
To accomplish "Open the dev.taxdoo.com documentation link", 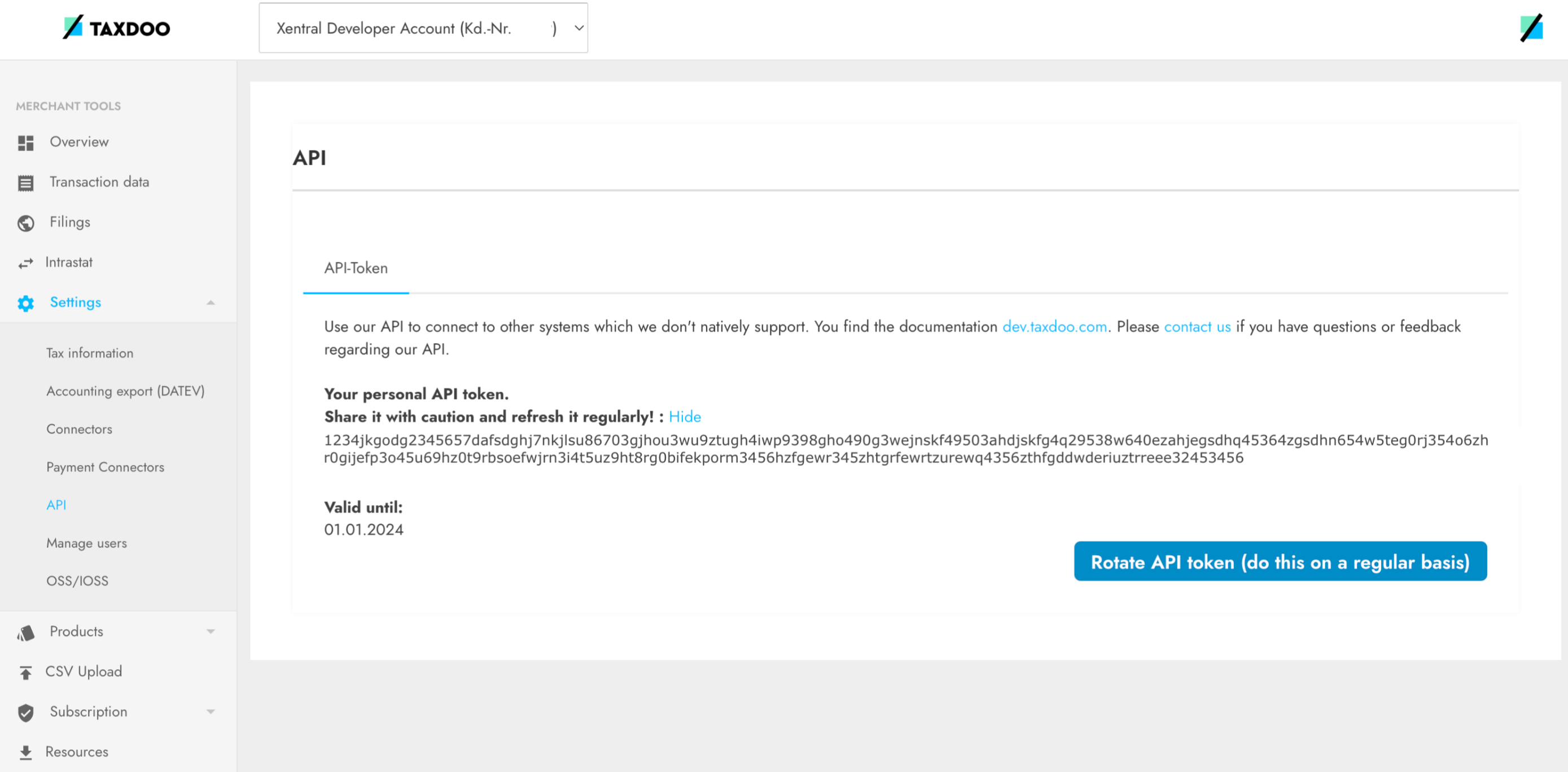I will pyautogui.click(x=1054, y=327).
